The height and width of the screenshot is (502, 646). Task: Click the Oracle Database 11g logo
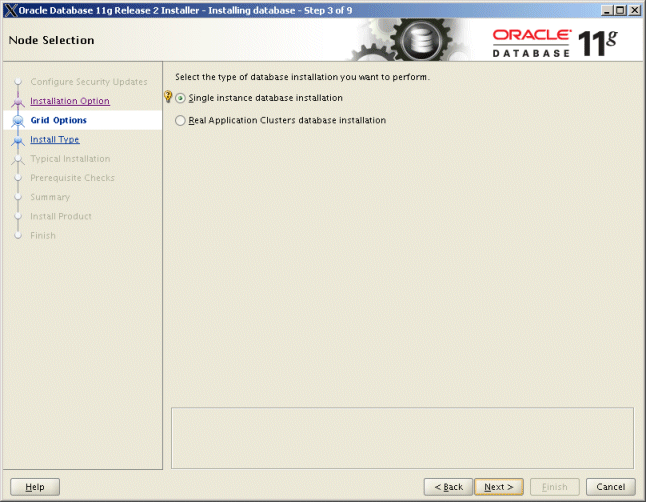pyautogui.click(x=555, y=42)
